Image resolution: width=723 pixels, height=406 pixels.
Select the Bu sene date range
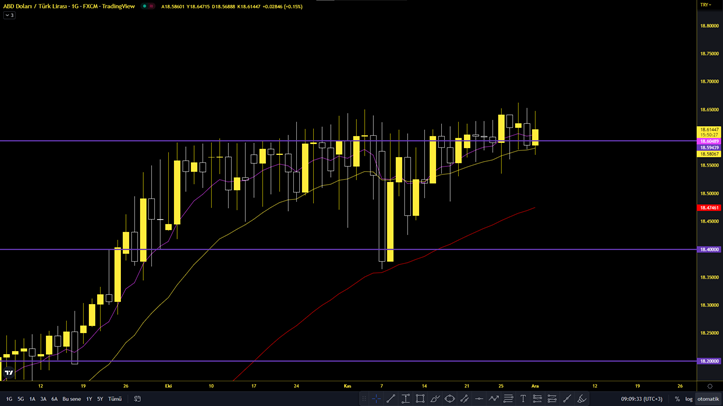[72, 399]
